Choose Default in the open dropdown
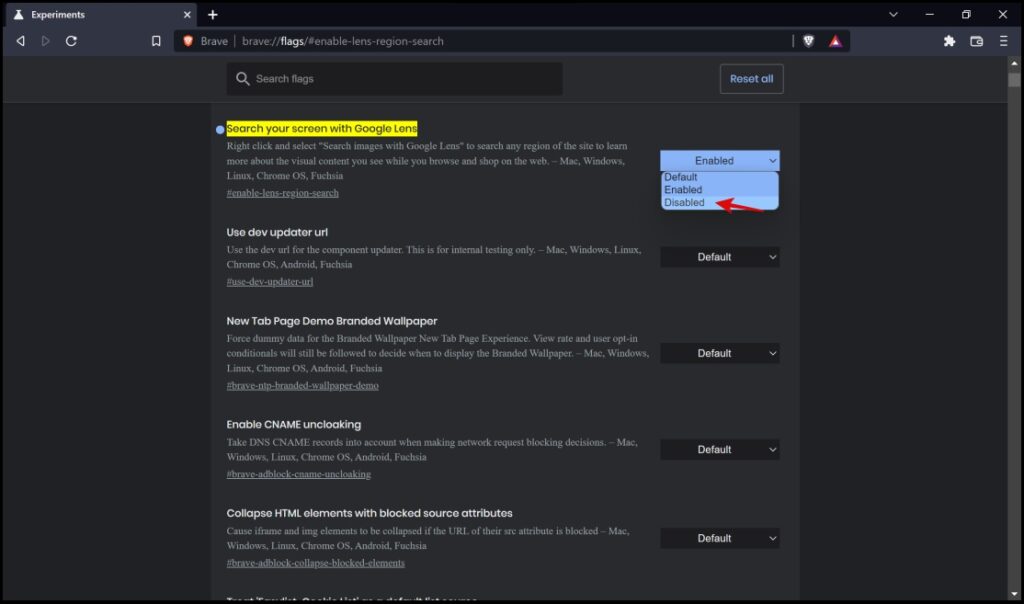This screenshot has width=1024, height=604. pyautogui.click(x=720, y=177)
